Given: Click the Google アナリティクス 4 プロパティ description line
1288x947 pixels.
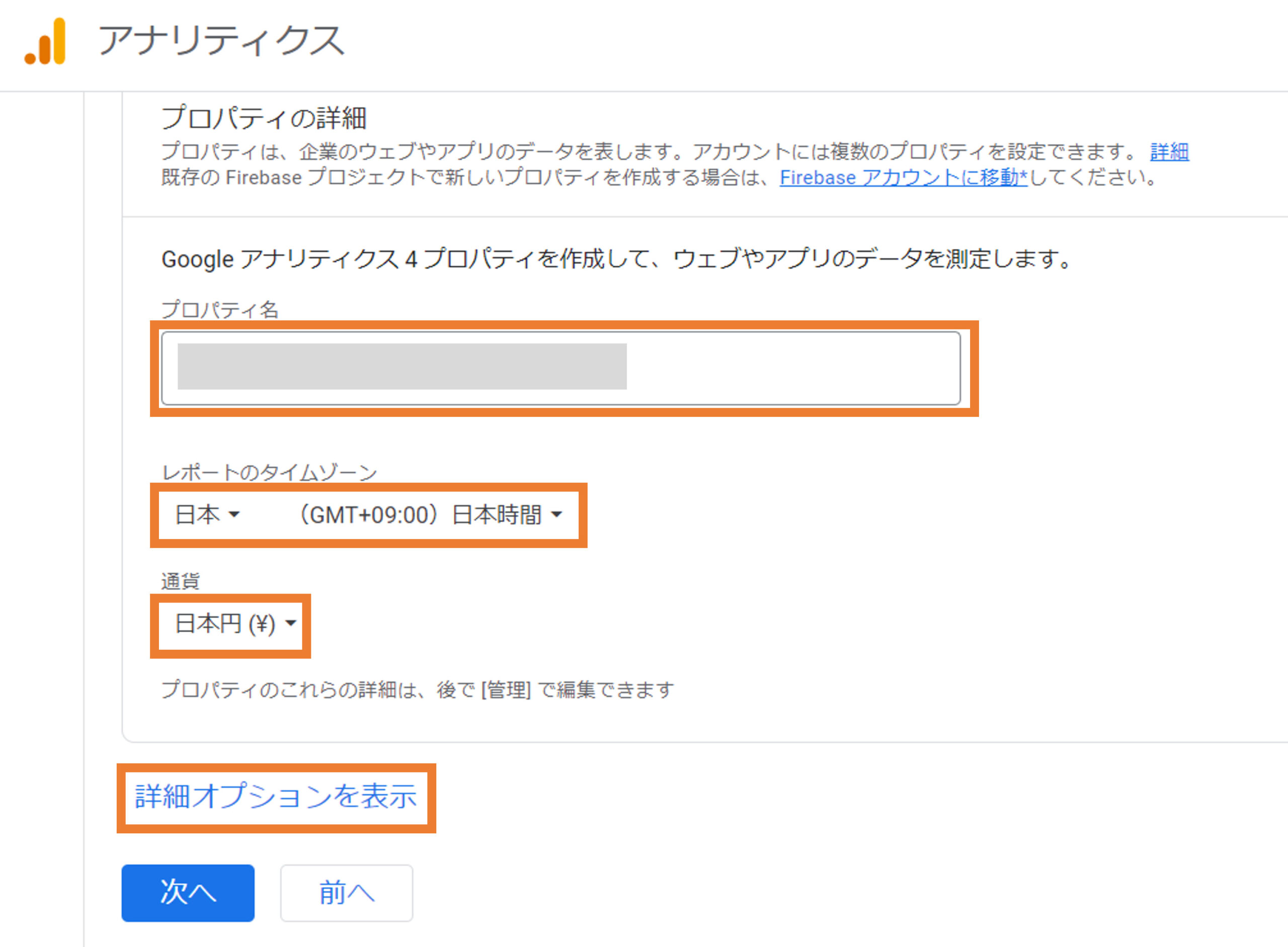Looking at the screenshot, I should coord(615,259).
